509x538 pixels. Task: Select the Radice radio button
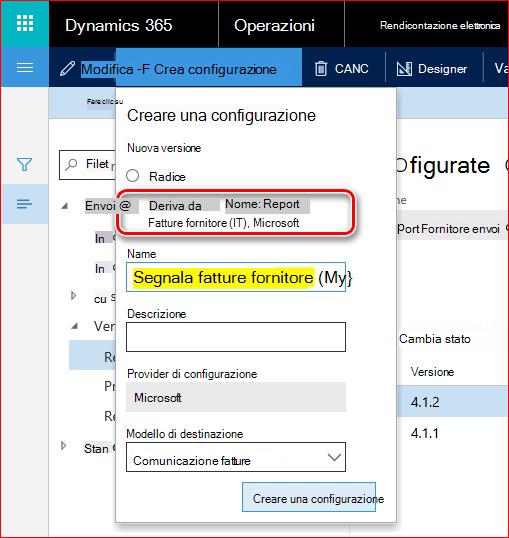[x=132, y=176]
